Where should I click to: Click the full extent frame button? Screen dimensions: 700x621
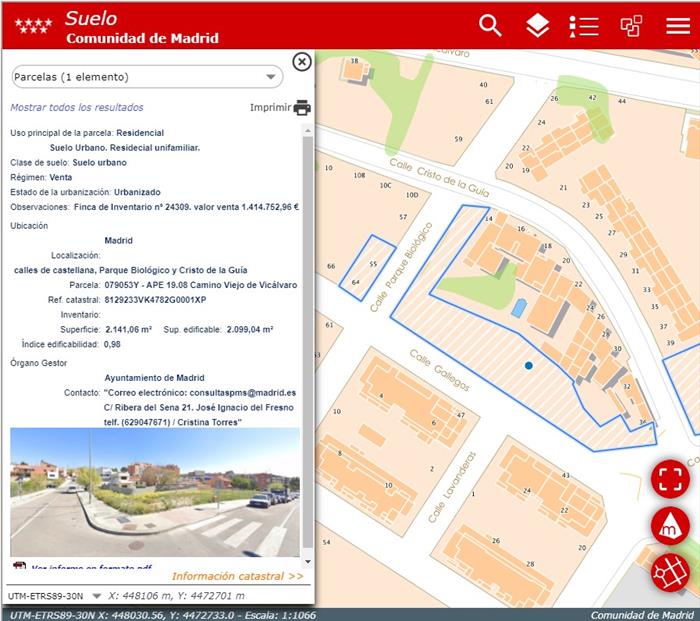[x=670, y=478]
